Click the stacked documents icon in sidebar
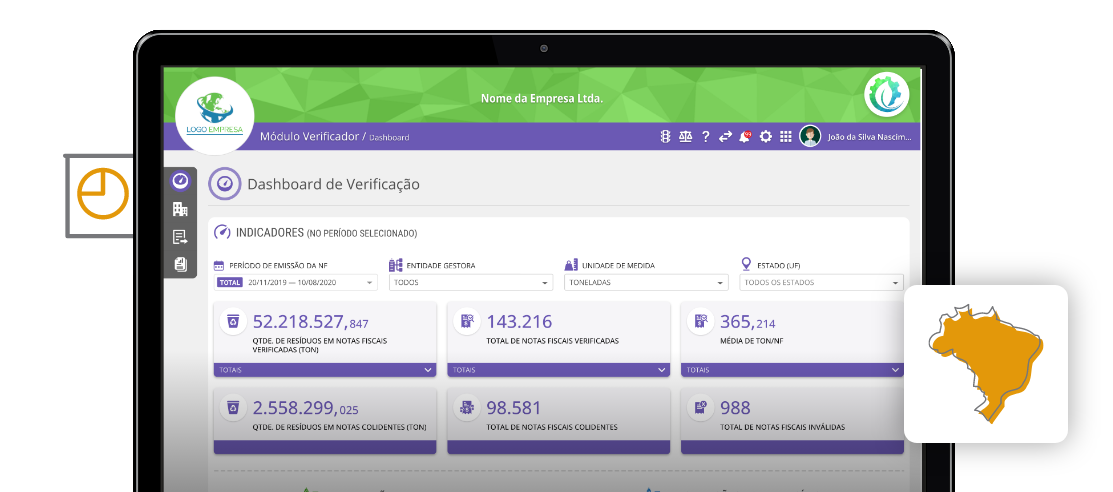This screenshot has height=492, width=1113. coord(180,264)
